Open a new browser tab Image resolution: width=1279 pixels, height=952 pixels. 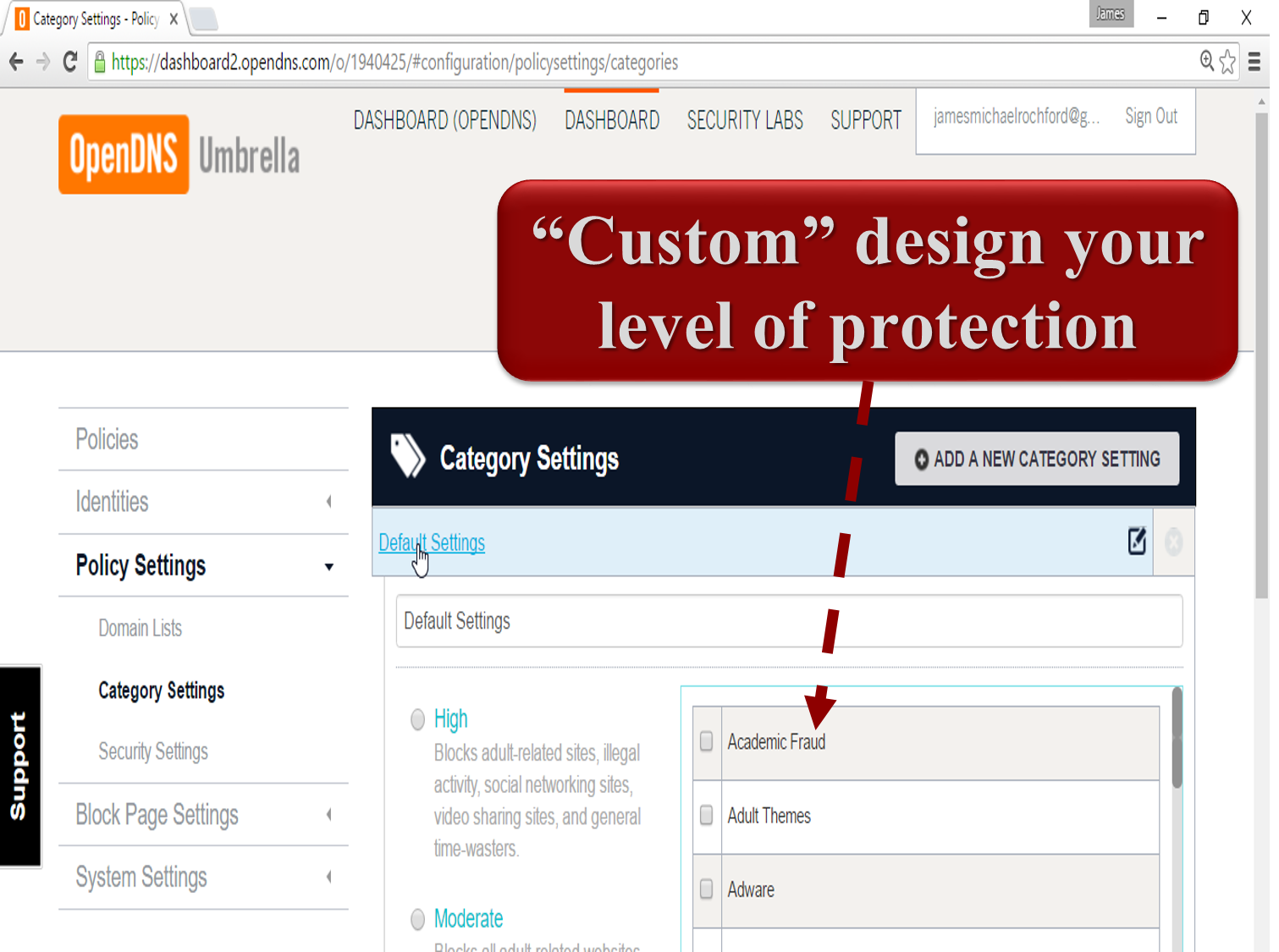pyautogui.click(x=203, y=19)
